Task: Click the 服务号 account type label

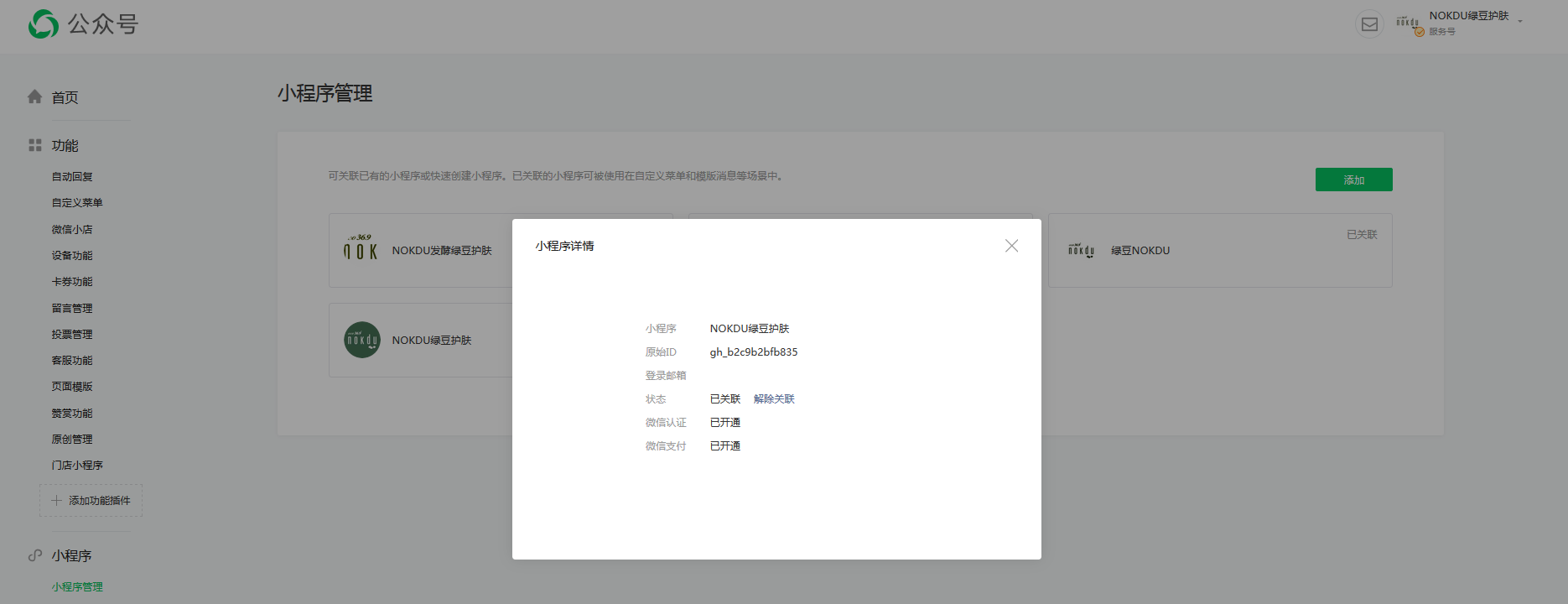Action: [x=1442, y=32]
